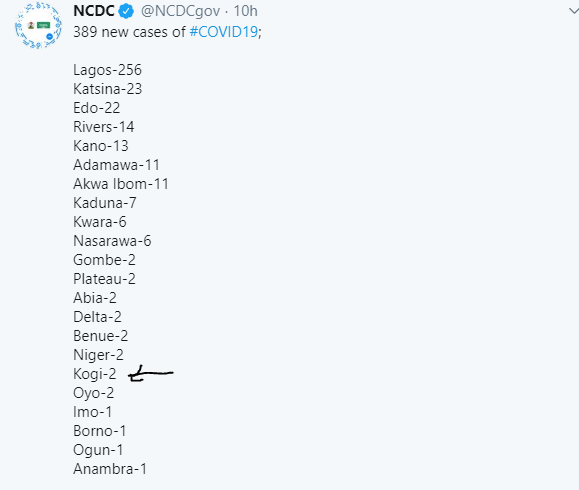Open the #COVID19 hashtag link
This screenshot has height=490, width=579.
click(224, 32)
